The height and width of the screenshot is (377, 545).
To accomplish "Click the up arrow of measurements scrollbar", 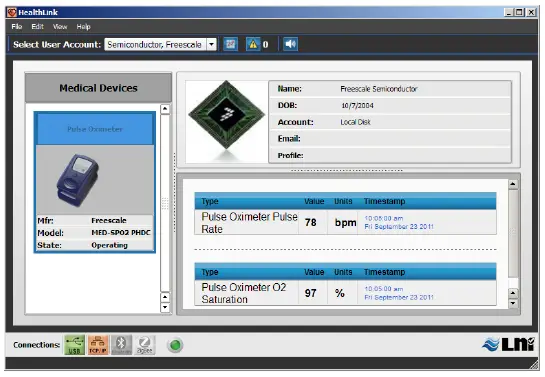I will pyautogui.click(x=513, y=184).
